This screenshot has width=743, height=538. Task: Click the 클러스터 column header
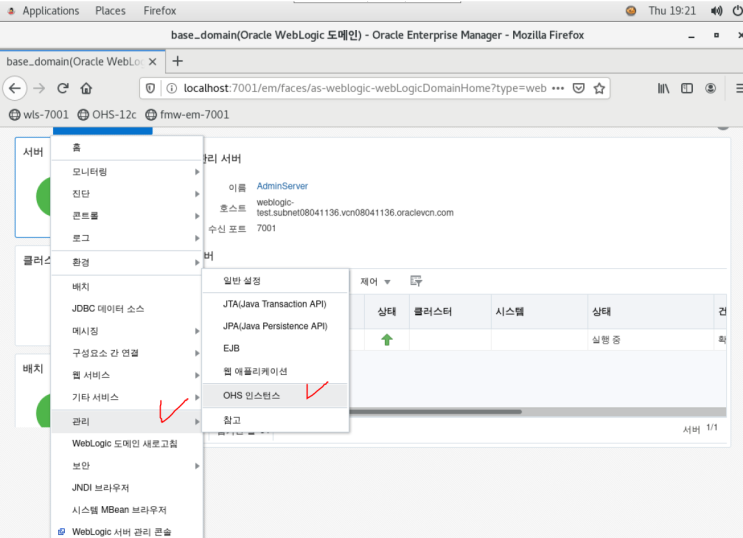(450, 311)
